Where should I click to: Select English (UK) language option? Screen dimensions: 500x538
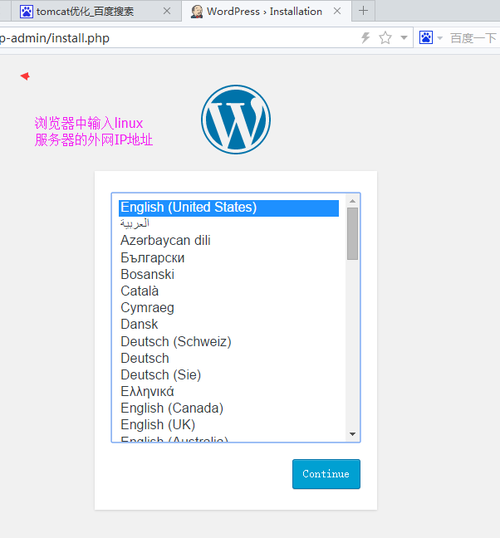click(229, 425)
